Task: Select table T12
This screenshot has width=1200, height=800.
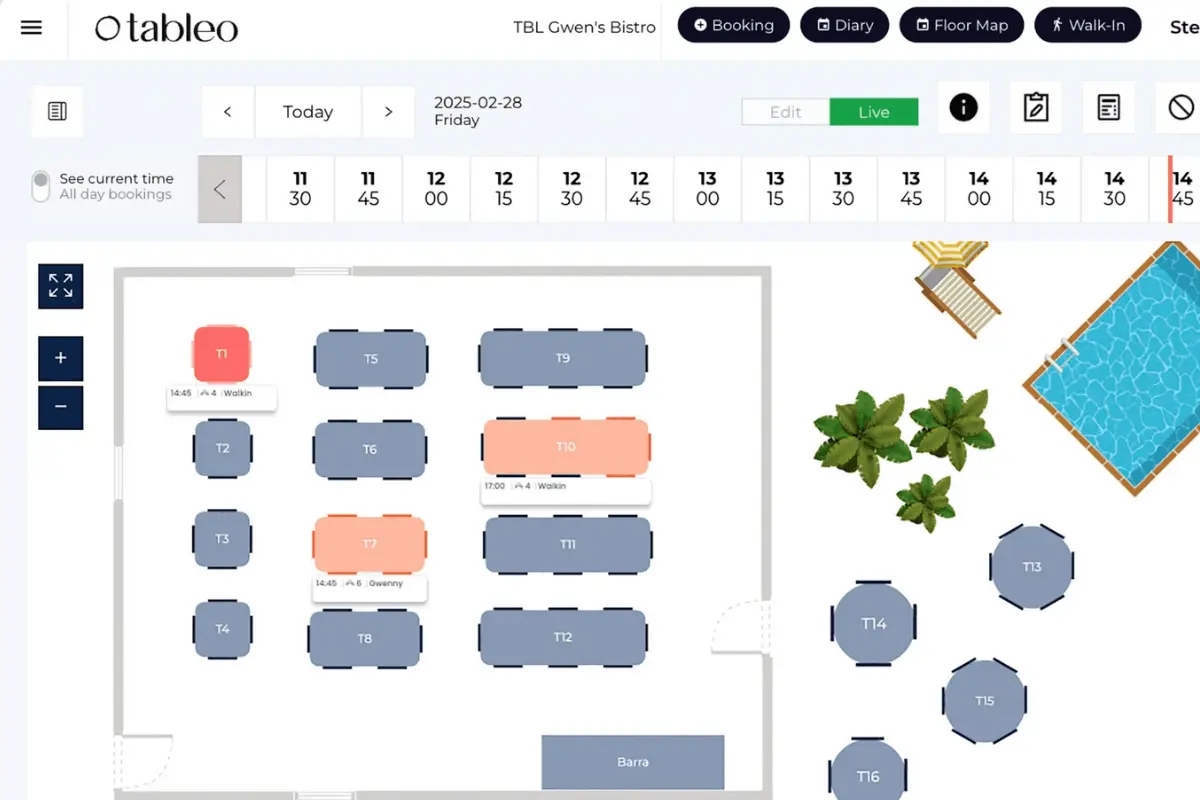Action: pyautogui.click(x=563, y=637)
